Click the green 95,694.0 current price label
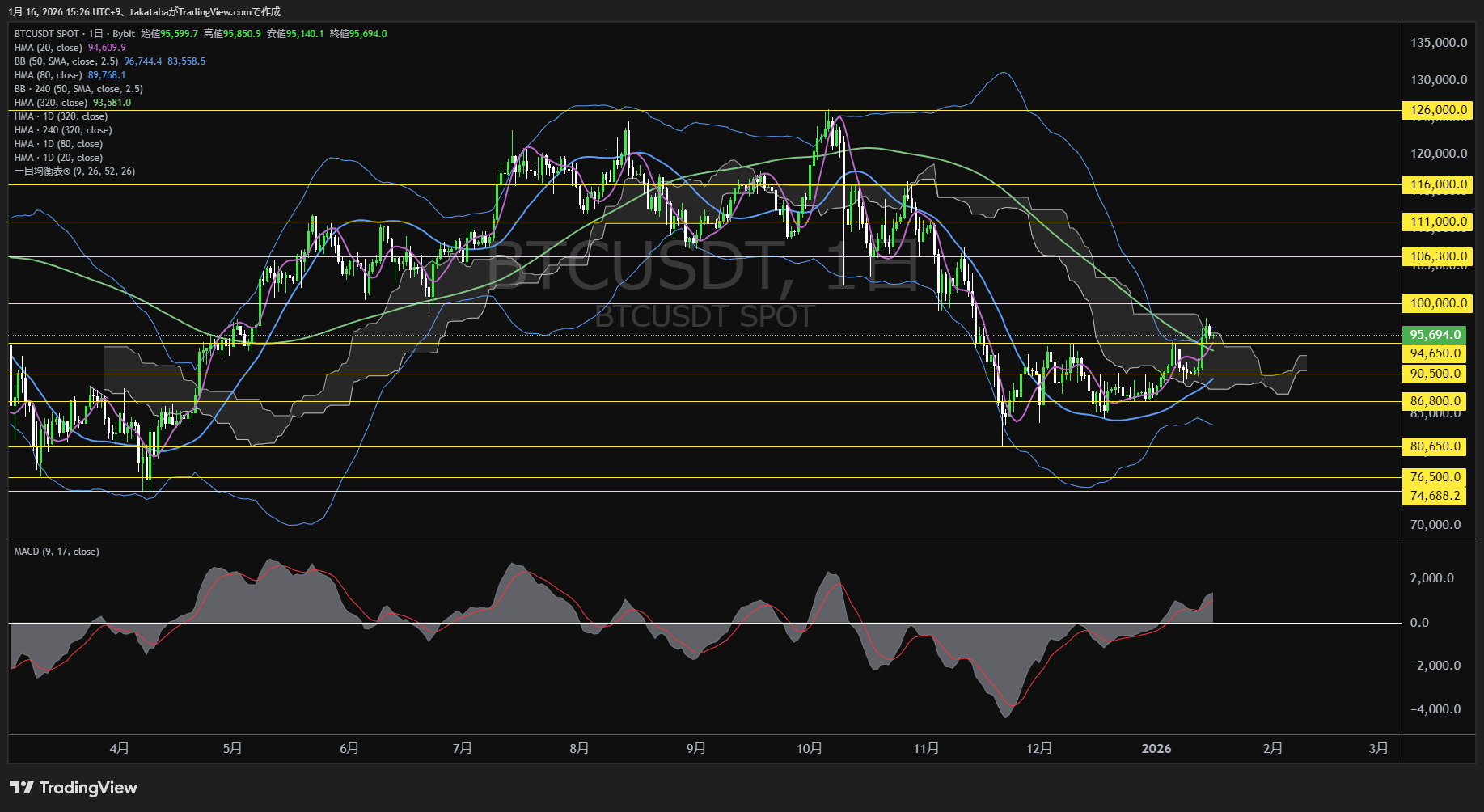The image size is (1484, 812). point(1435,335)
